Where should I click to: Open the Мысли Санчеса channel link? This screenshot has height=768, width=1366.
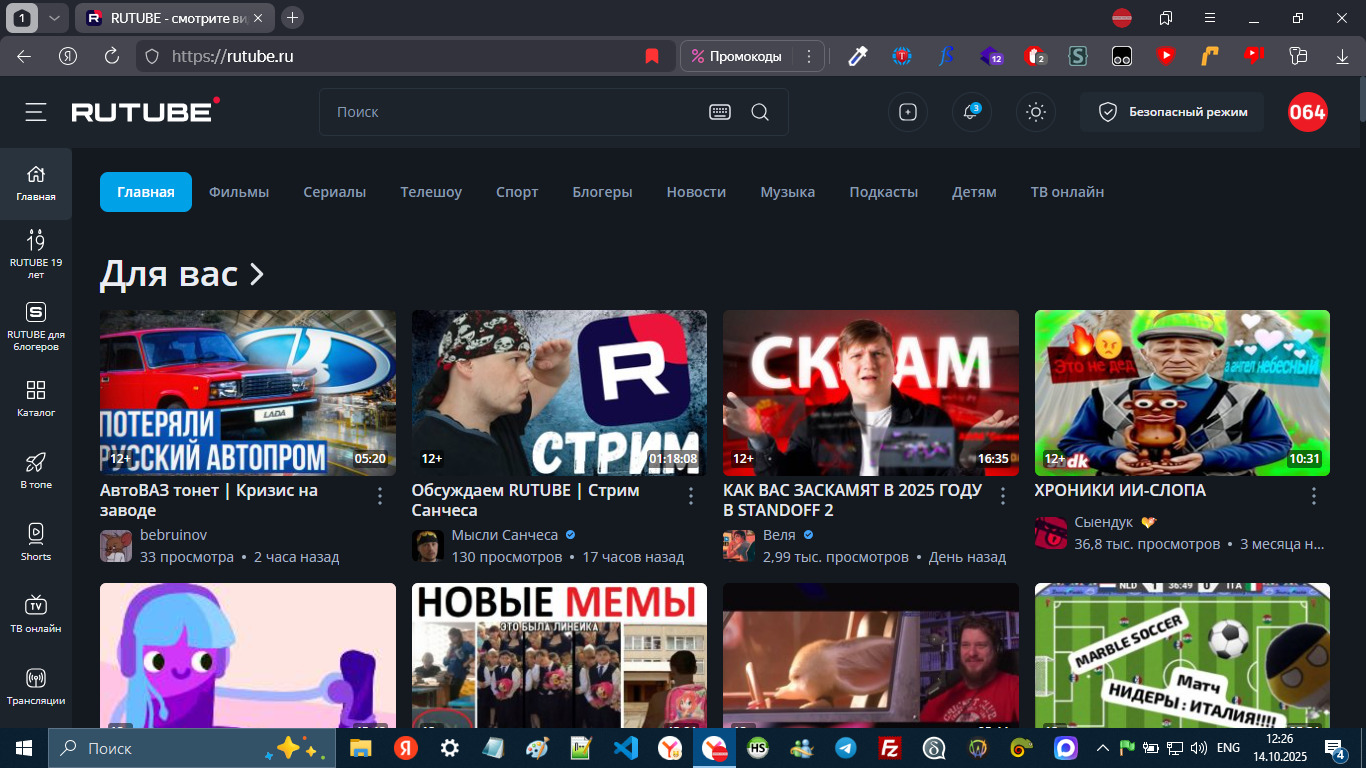504,535
